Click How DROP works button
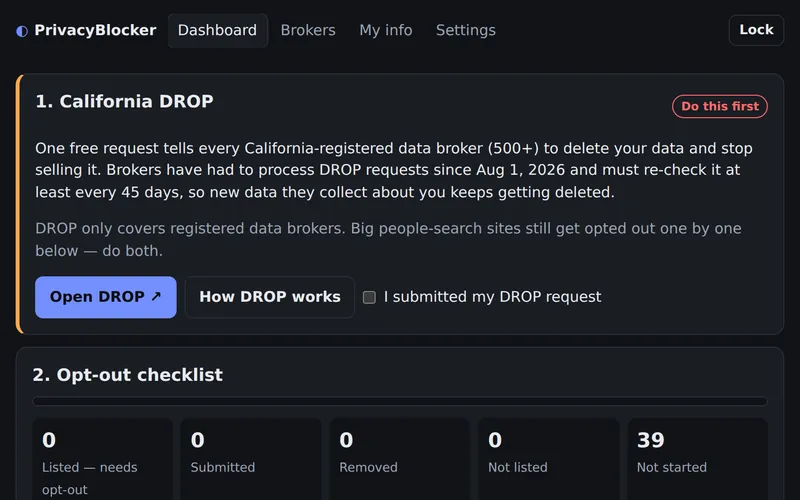 [x=270, y=297]
